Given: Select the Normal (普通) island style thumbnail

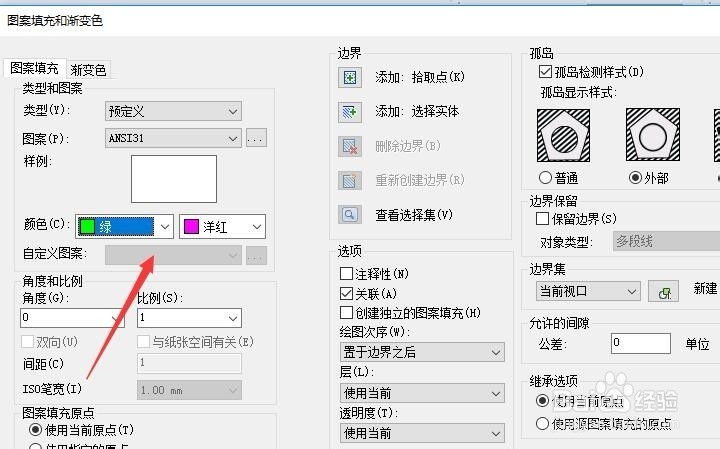Looking at the screenshot, I should [563, 135].
